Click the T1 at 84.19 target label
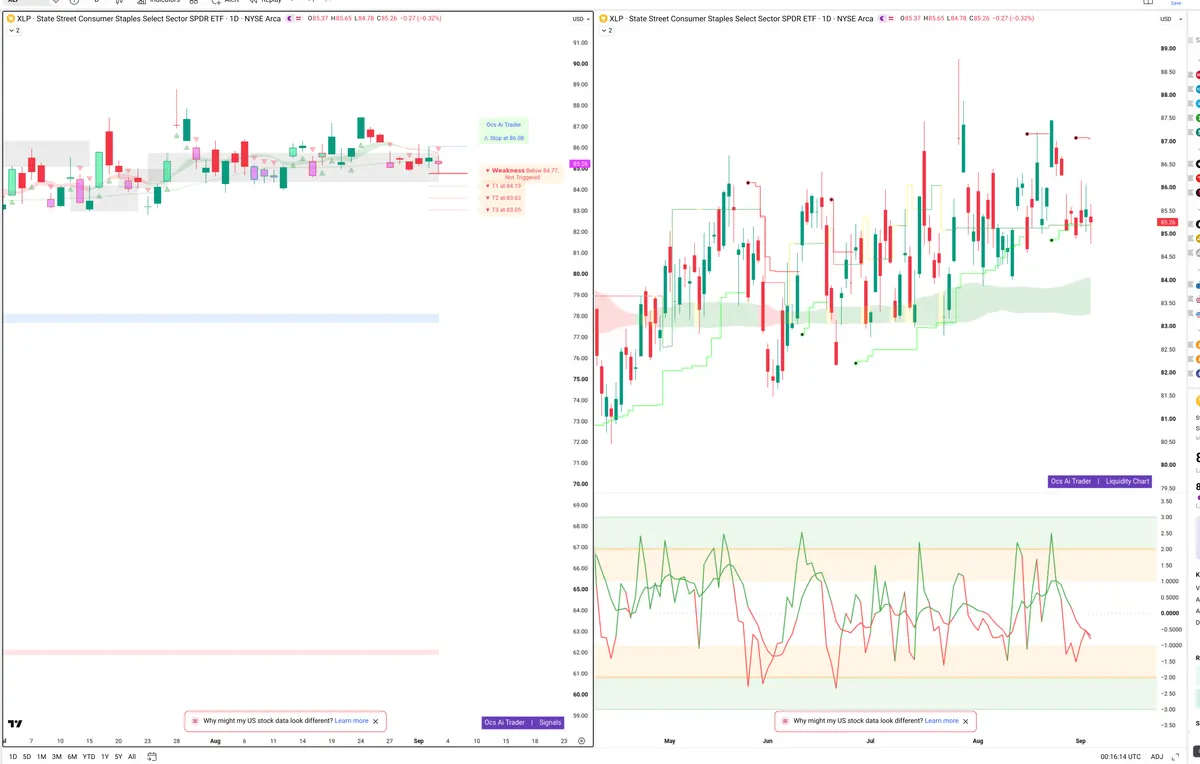Image resolution: width=1200 pixels, height=764 pixels. coord(503,186)
